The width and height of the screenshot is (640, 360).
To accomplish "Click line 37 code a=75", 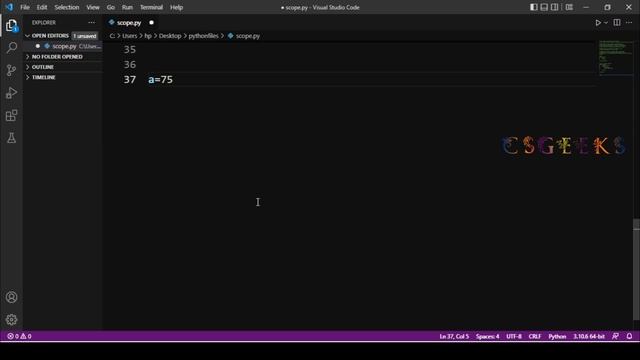I will click(160, 80).
